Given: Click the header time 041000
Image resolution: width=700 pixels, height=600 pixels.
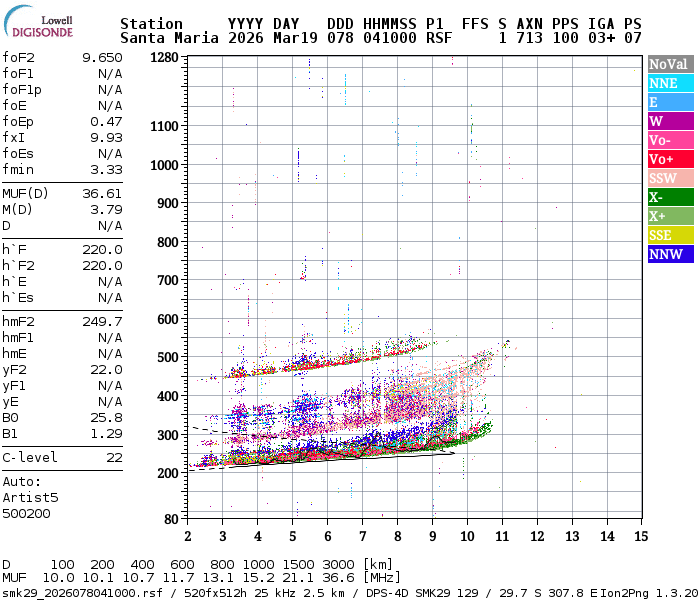Looking at the screenshot, I should (390, 38).
